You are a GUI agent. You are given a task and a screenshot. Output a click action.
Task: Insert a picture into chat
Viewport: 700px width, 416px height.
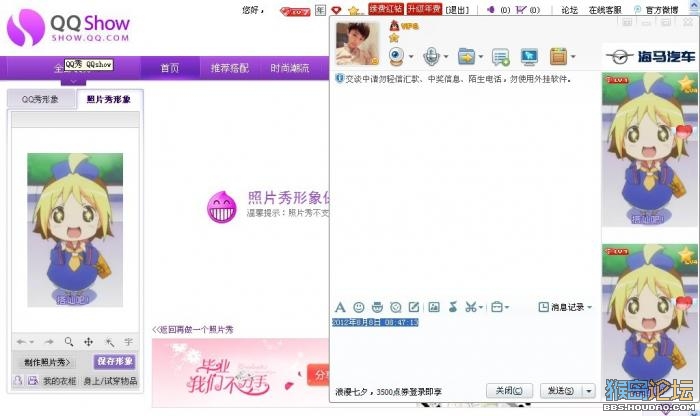click(434, 307)
